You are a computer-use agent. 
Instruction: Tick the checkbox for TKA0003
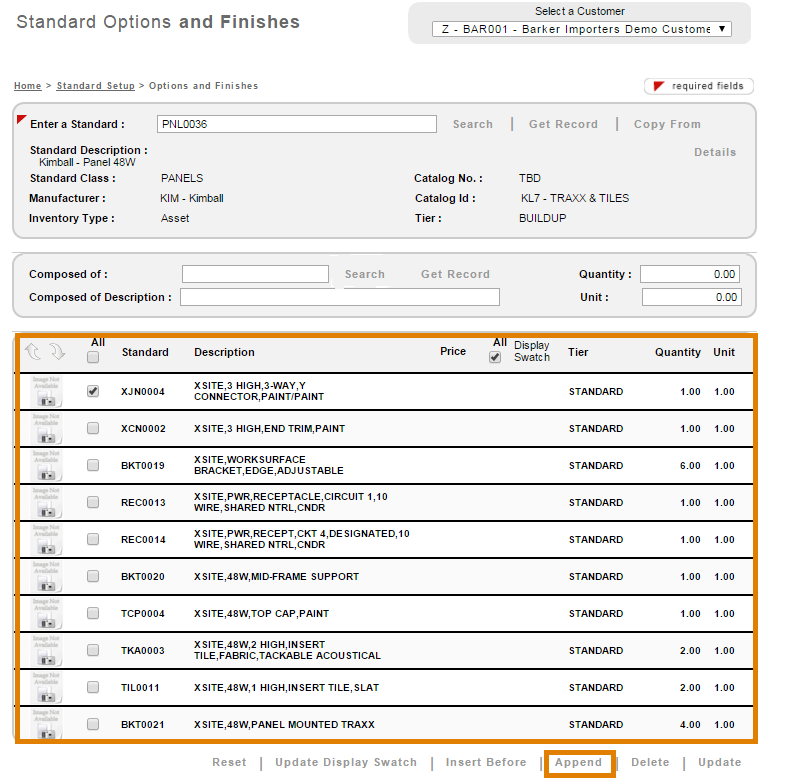point(93,651)
